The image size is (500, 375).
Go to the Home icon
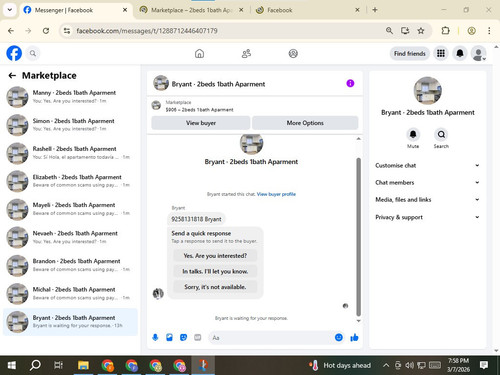(x=199, y=53)
